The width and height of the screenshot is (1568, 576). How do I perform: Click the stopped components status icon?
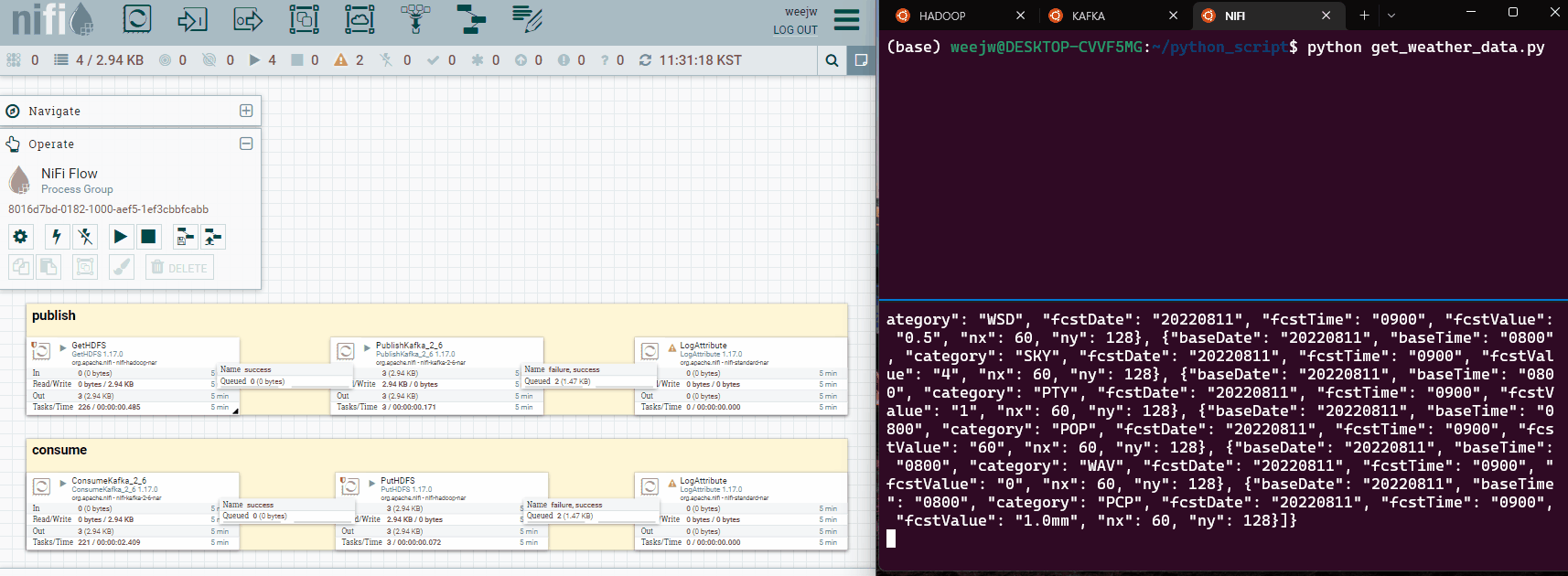296,60
